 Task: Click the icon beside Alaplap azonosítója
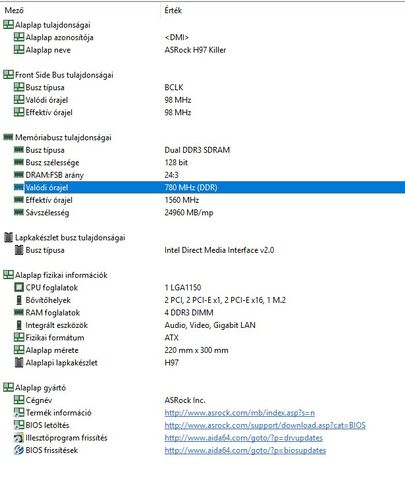point(19,37)
